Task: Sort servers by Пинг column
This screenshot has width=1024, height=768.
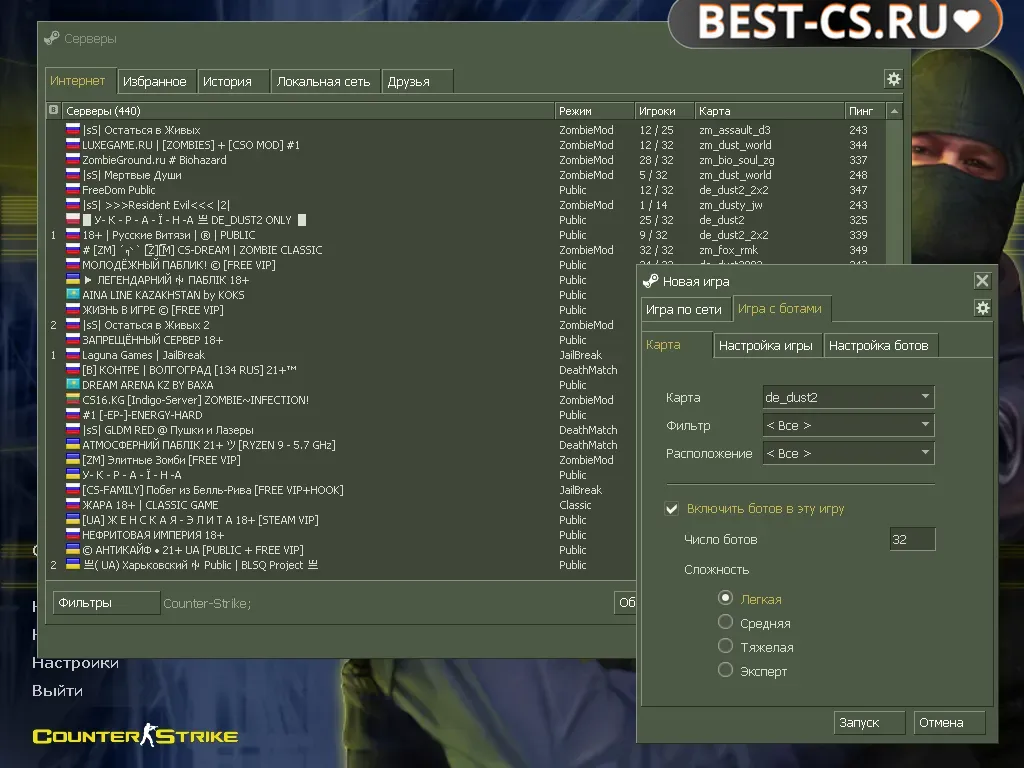Action: (865, 111)
